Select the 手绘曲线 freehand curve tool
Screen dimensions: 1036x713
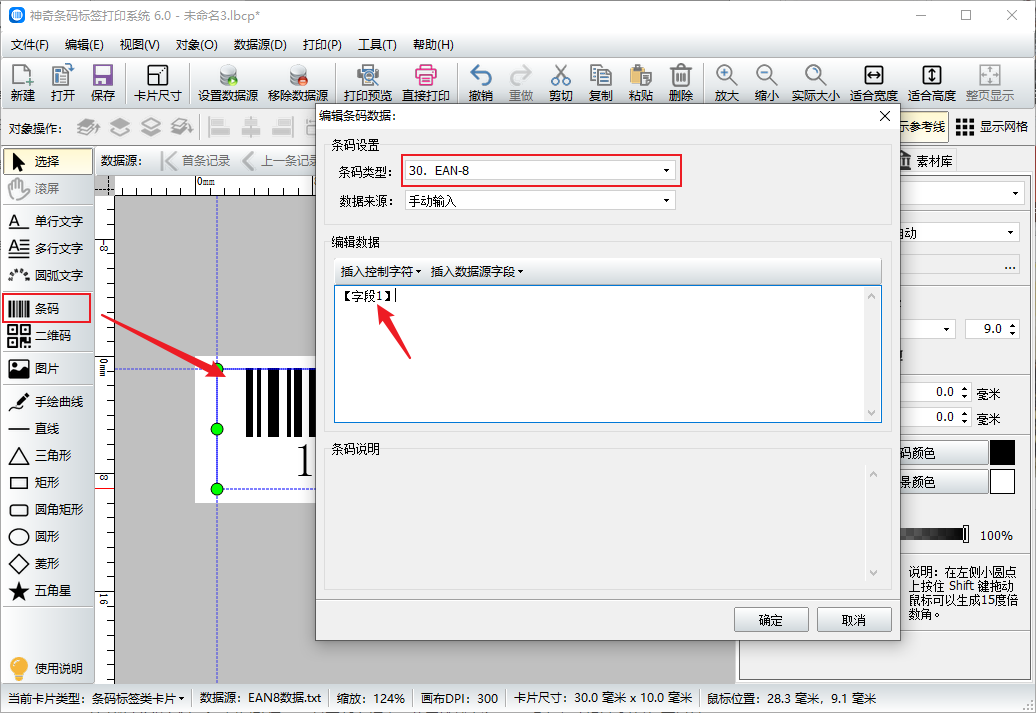47,402
